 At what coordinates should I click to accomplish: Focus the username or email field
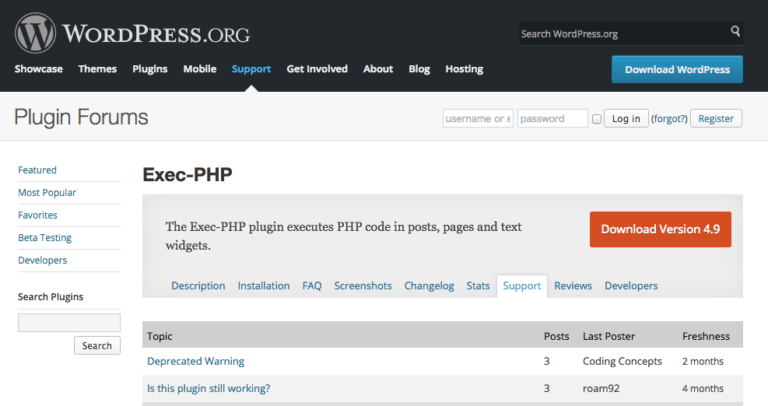[478, 119]
